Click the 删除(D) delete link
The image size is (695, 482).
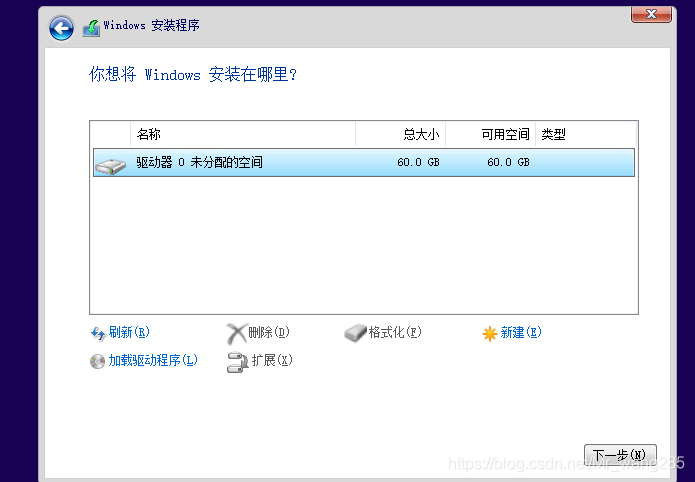tap(269, 332)
